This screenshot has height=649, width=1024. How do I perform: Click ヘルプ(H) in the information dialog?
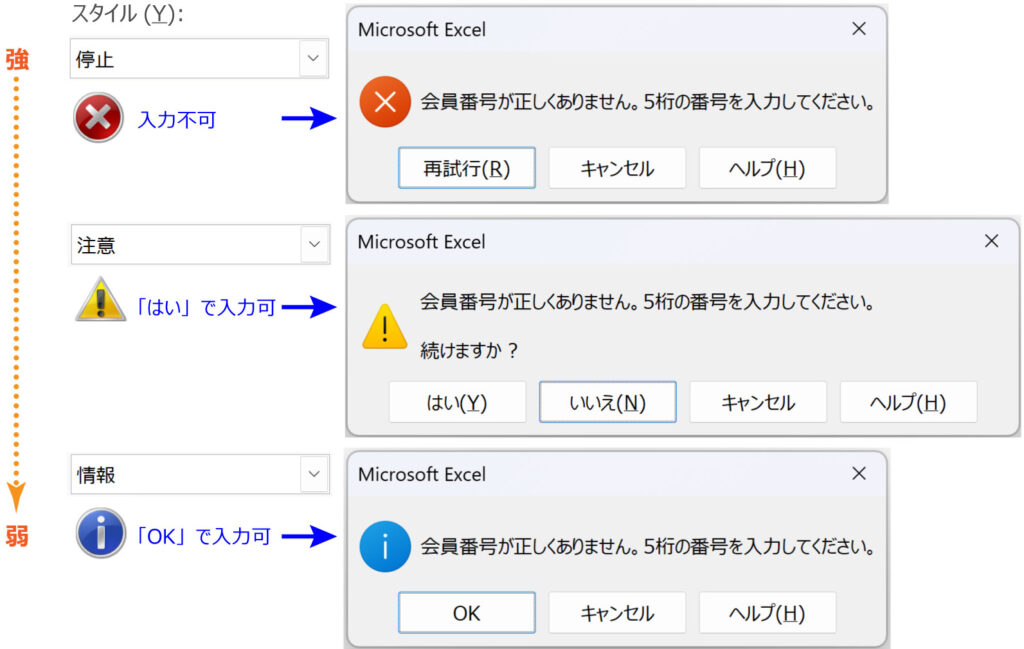coord(767,612)
